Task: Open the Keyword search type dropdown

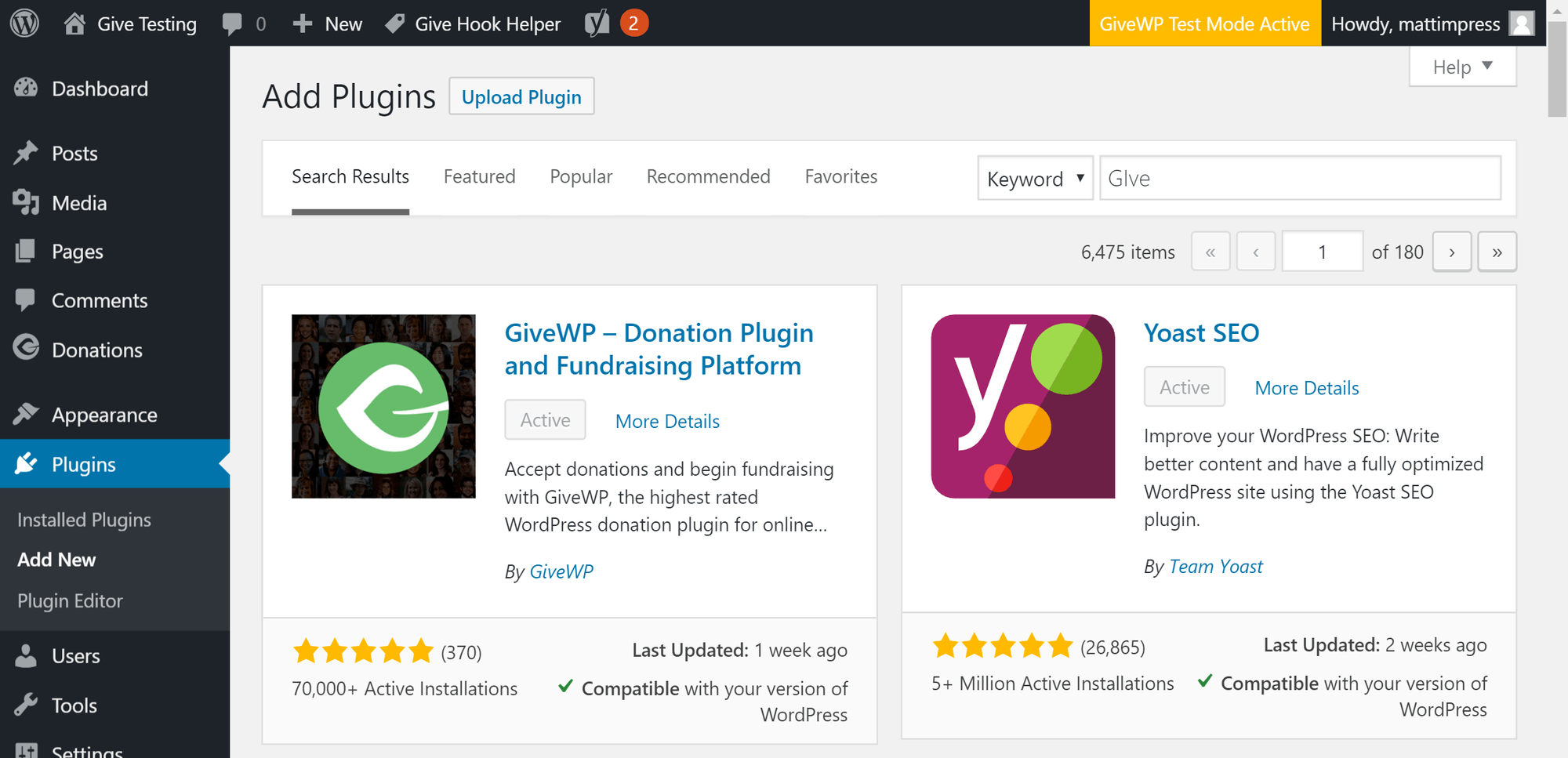Action: pos(1035,178)
